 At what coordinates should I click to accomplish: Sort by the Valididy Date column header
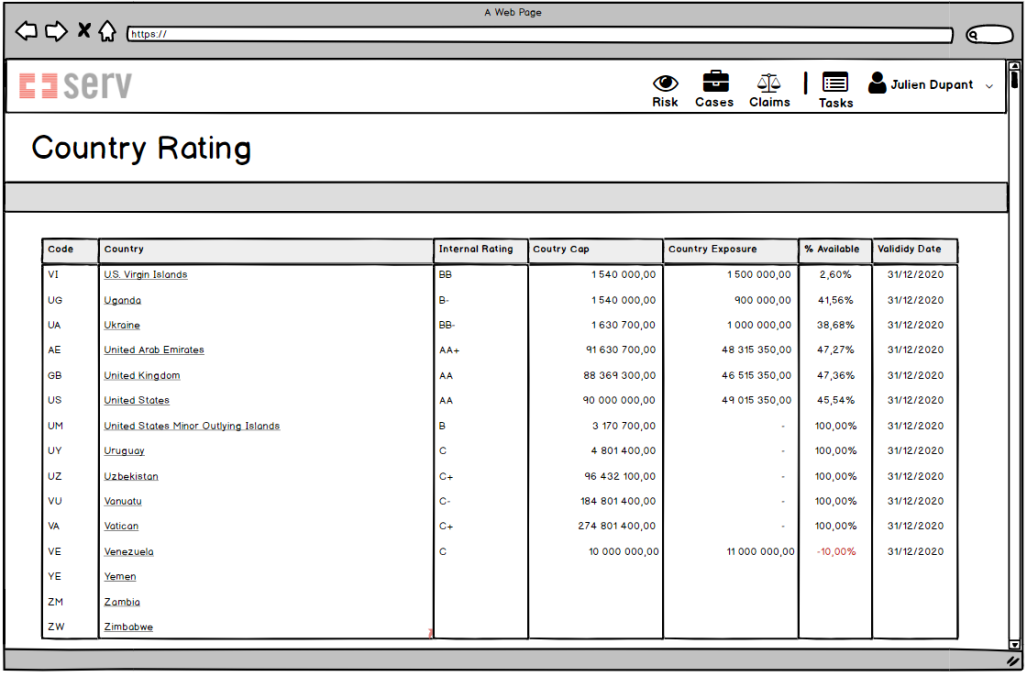(x=915, y=251)
